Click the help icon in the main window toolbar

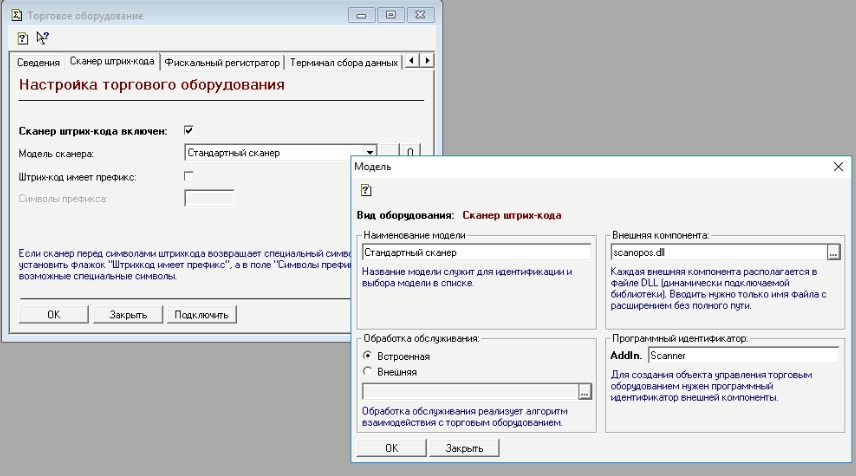point(23,38)
